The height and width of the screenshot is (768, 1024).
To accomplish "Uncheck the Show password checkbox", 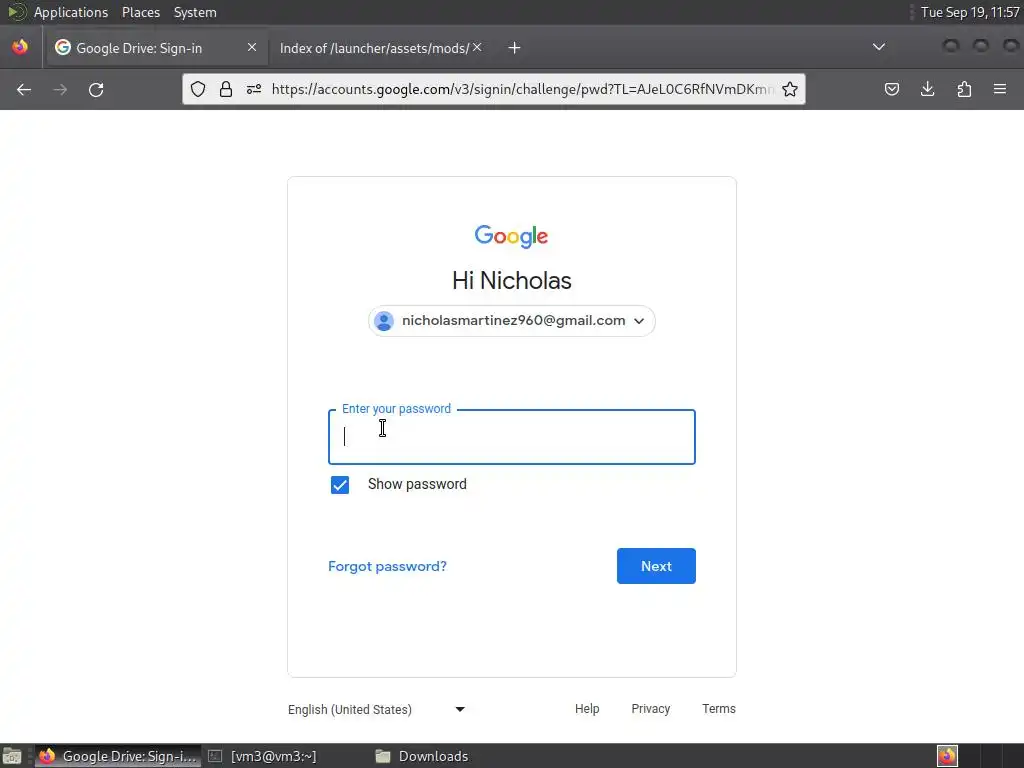I will 340,485.
